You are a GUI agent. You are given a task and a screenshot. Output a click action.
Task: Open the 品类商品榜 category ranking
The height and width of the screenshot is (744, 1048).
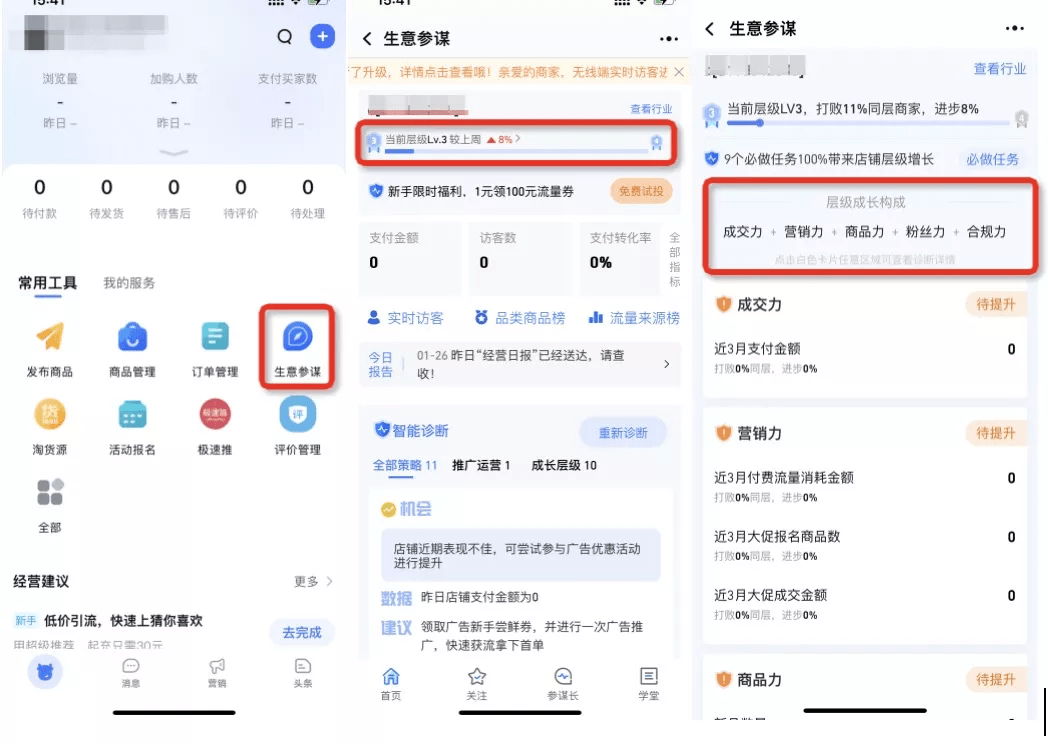pos(521,320)
